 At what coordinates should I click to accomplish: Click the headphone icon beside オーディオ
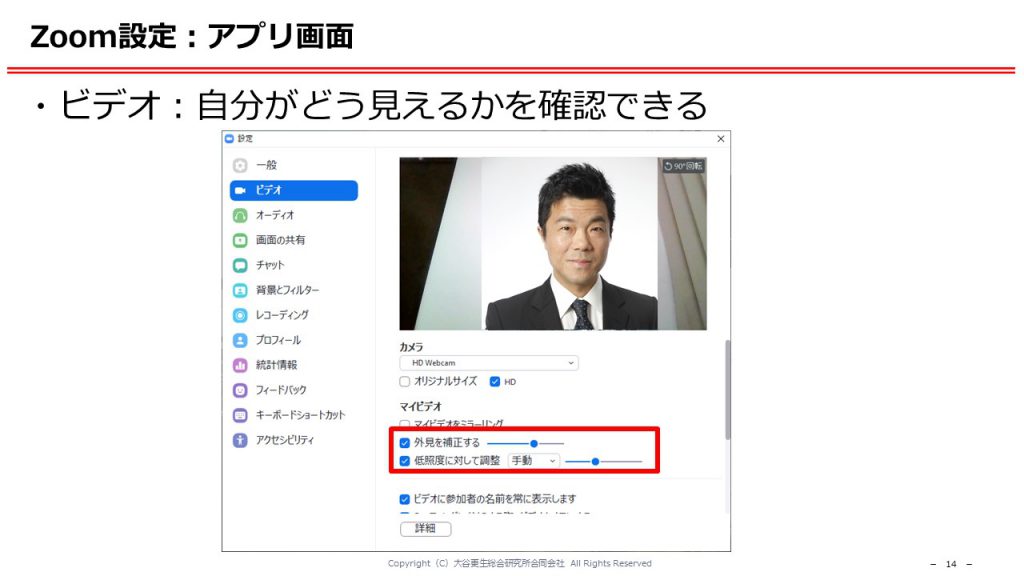click(x=240, y=216)
